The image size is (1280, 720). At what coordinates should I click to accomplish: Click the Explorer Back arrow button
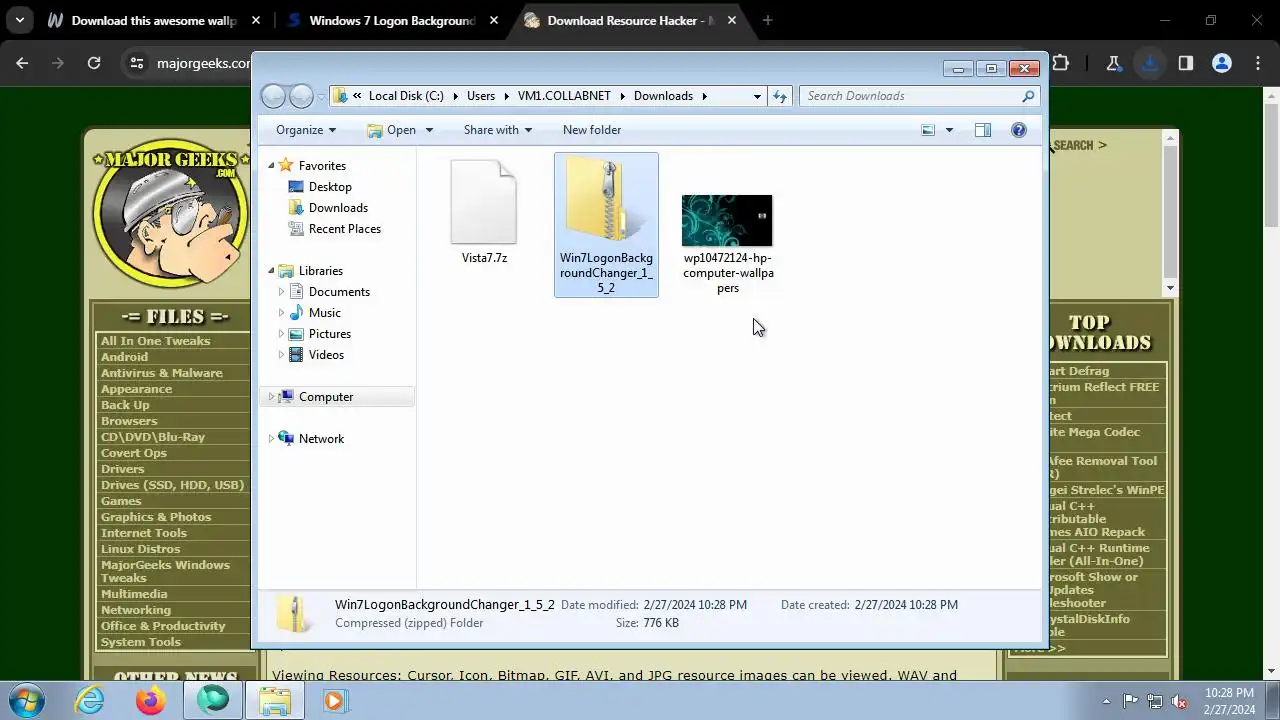(273, 96)
